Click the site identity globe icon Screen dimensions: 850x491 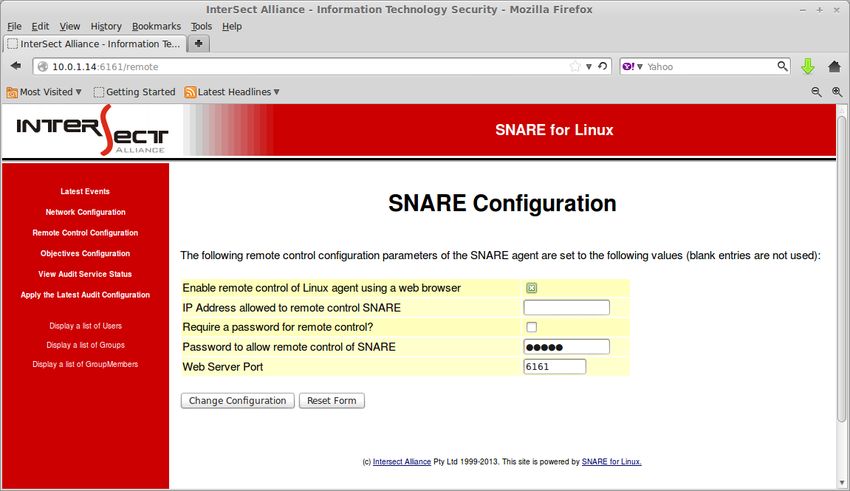pos(43,67)
